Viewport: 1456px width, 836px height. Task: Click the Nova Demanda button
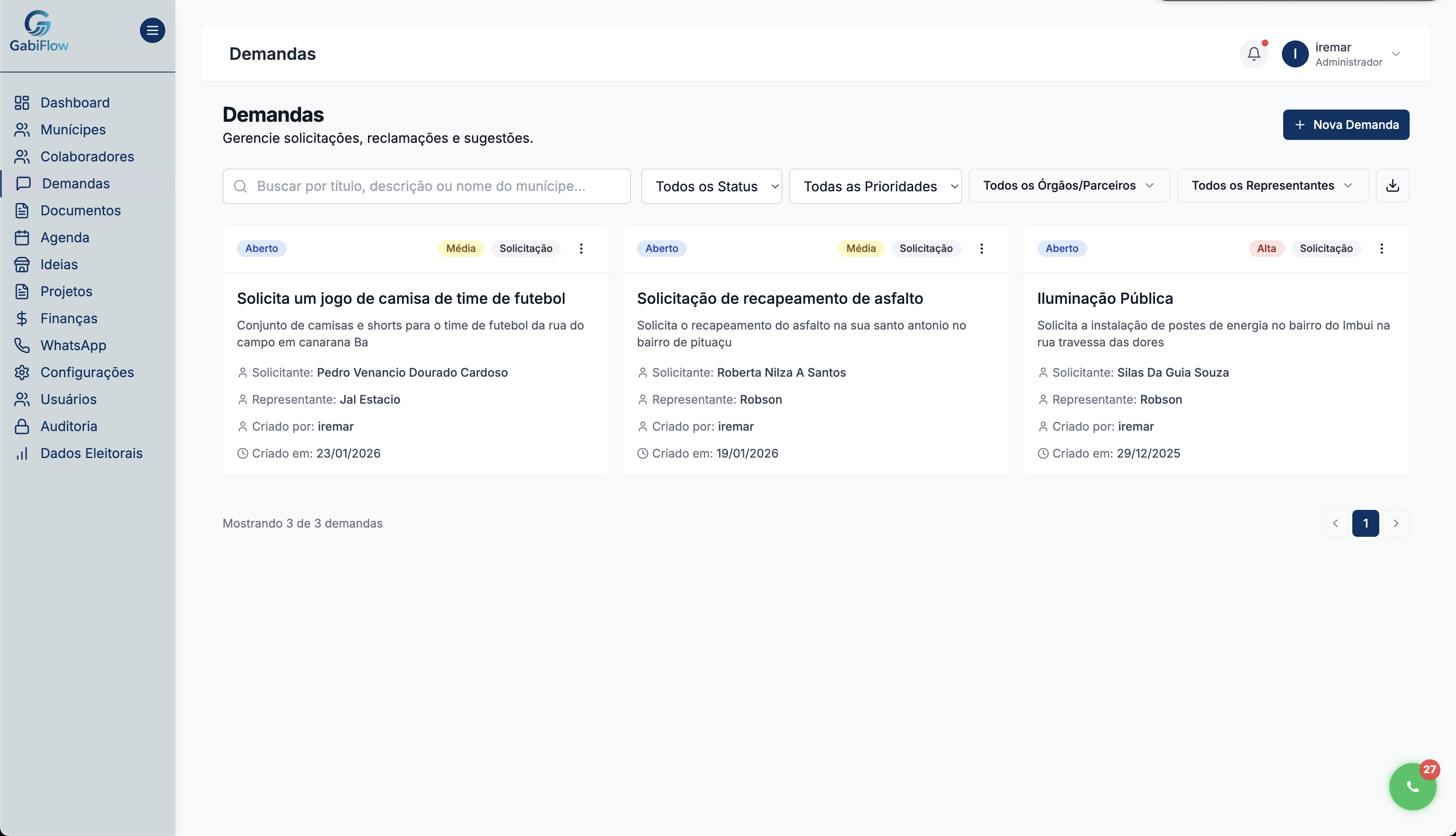click(x=1345, y=125)
